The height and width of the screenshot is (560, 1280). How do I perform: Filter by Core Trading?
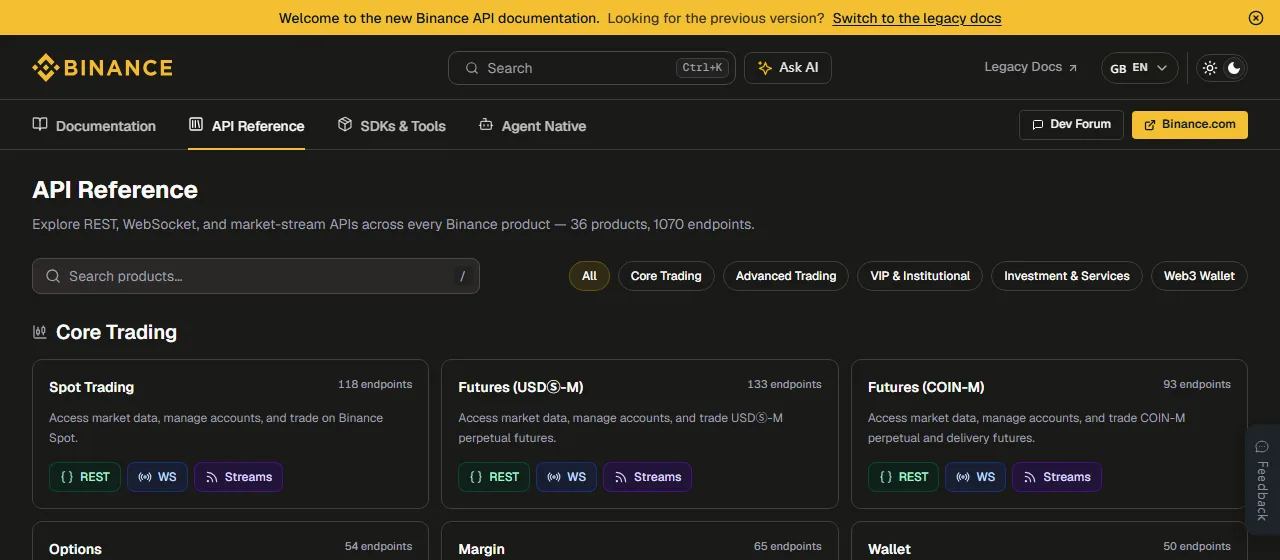point(666,276)
